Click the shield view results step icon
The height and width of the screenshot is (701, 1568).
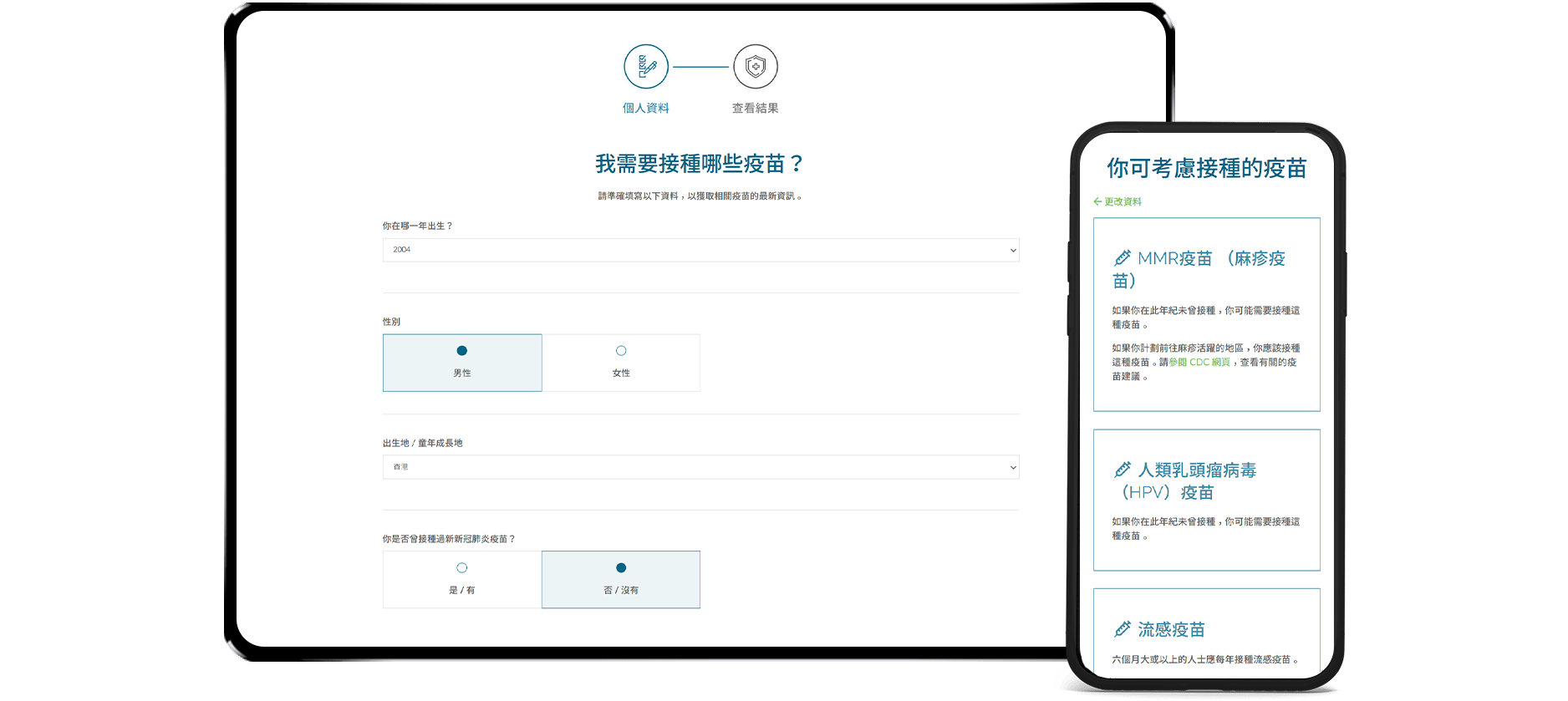[755, 67]
